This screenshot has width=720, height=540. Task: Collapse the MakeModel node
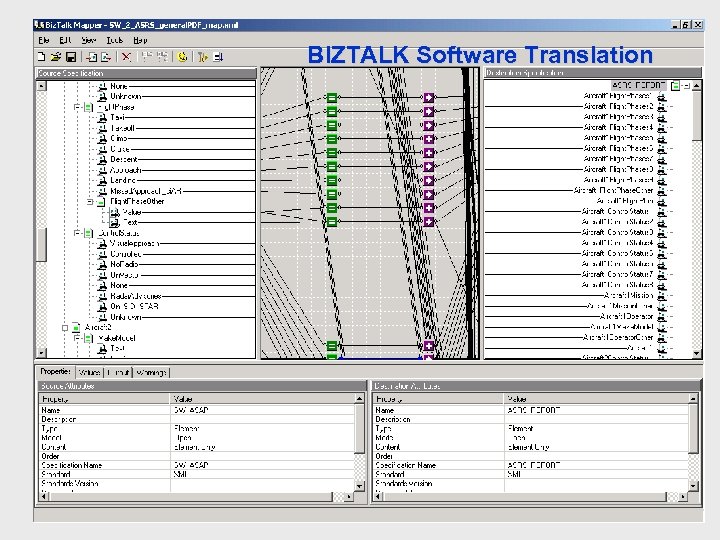[x=77, y=338]
